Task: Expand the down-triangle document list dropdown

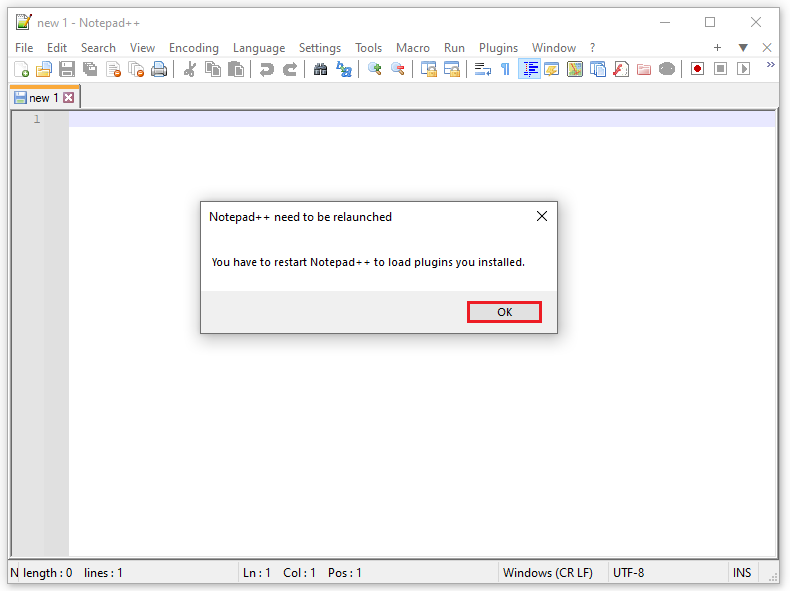Action: 743,47
